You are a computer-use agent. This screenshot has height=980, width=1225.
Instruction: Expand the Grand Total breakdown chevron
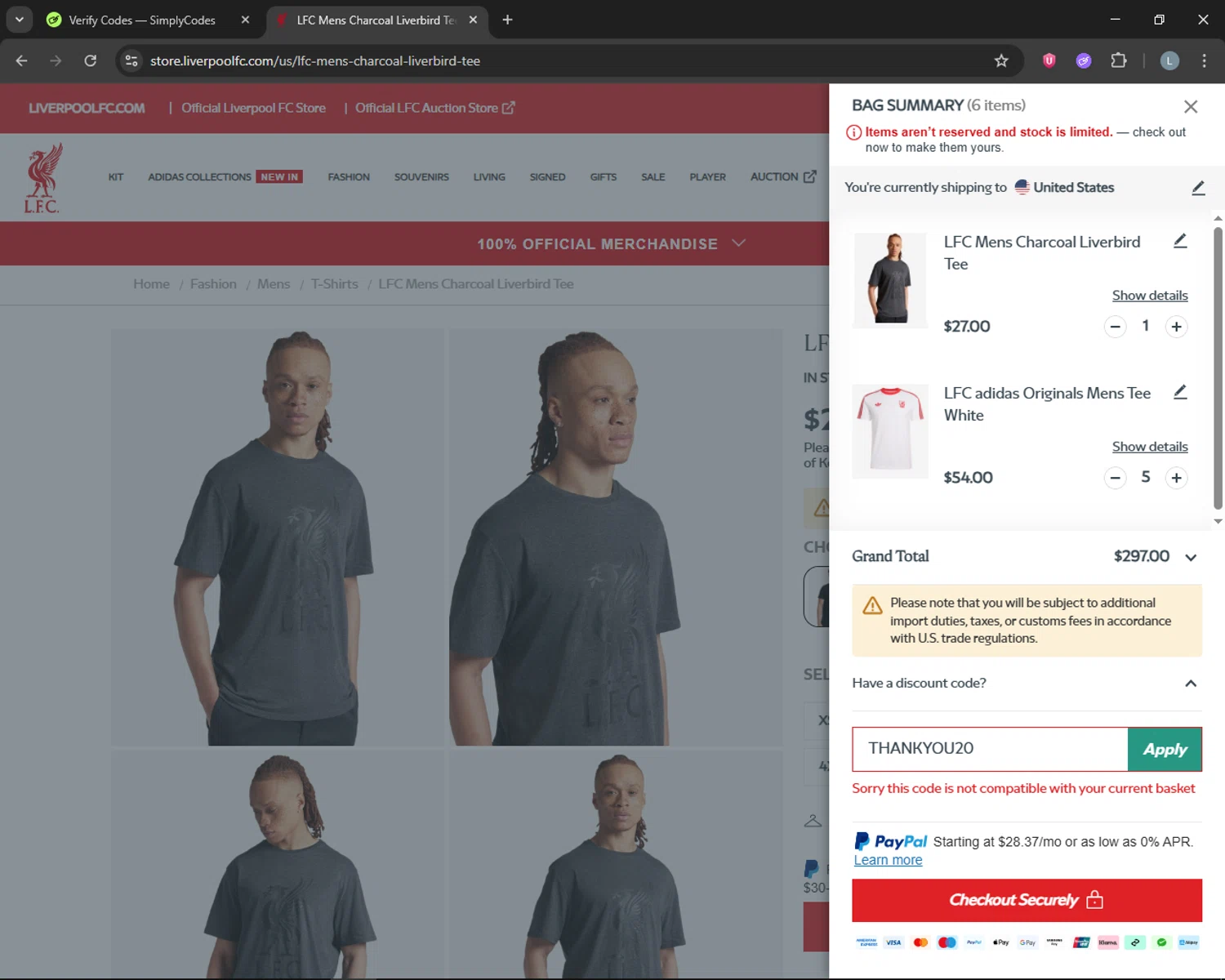tap(1191, 557)
